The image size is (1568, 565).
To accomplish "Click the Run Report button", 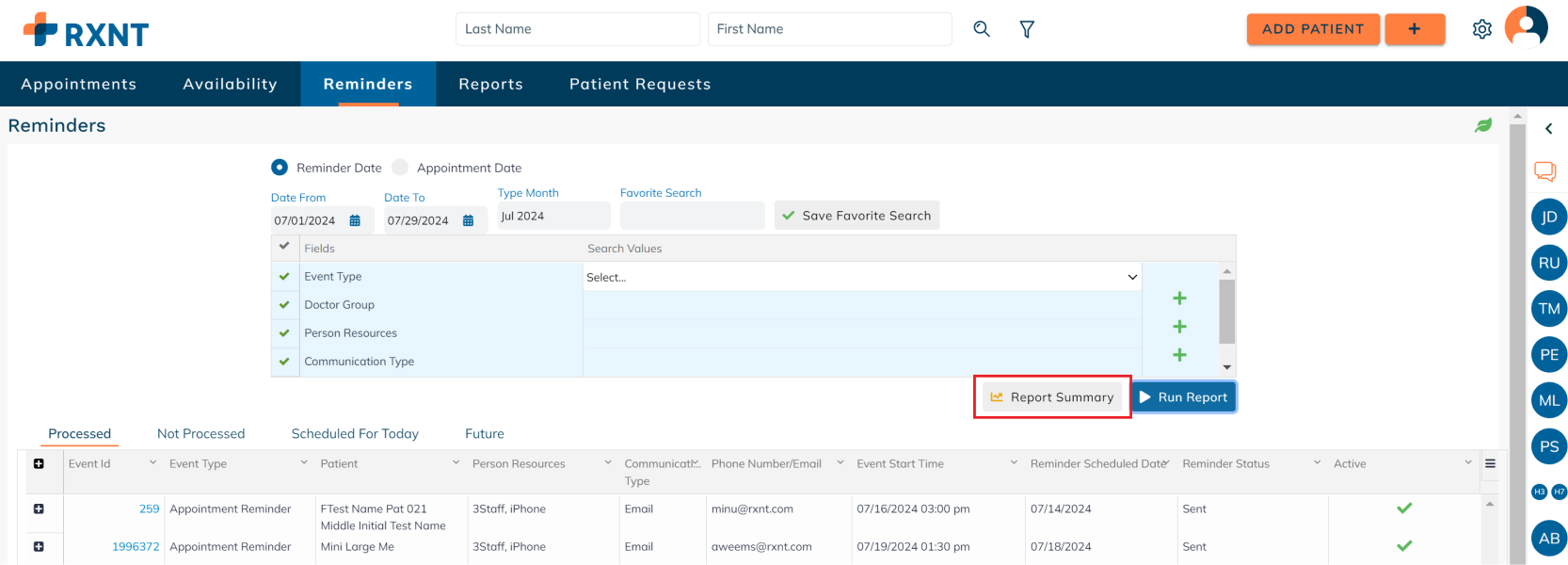I will click(x=1183, y=397).
